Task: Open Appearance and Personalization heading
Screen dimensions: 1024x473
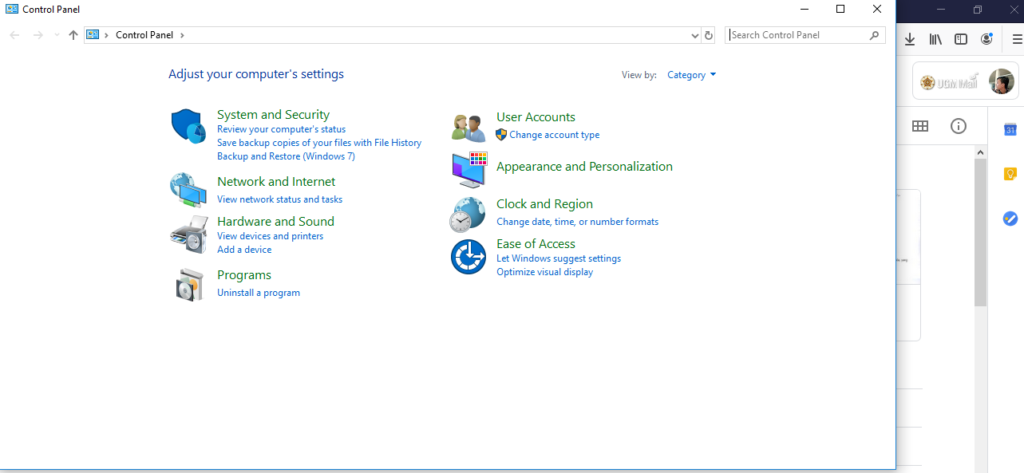Action: (x=584, y=167)
